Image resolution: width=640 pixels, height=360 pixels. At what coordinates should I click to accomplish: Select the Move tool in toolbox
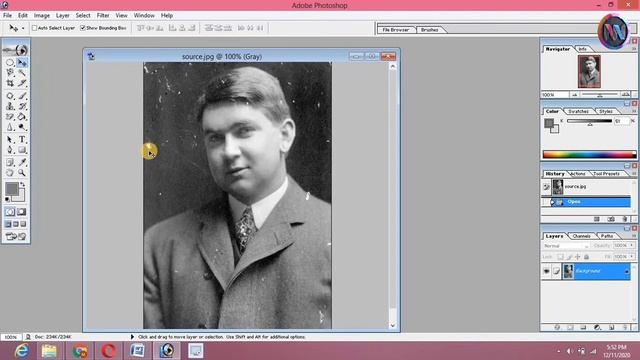click(22, 63)
